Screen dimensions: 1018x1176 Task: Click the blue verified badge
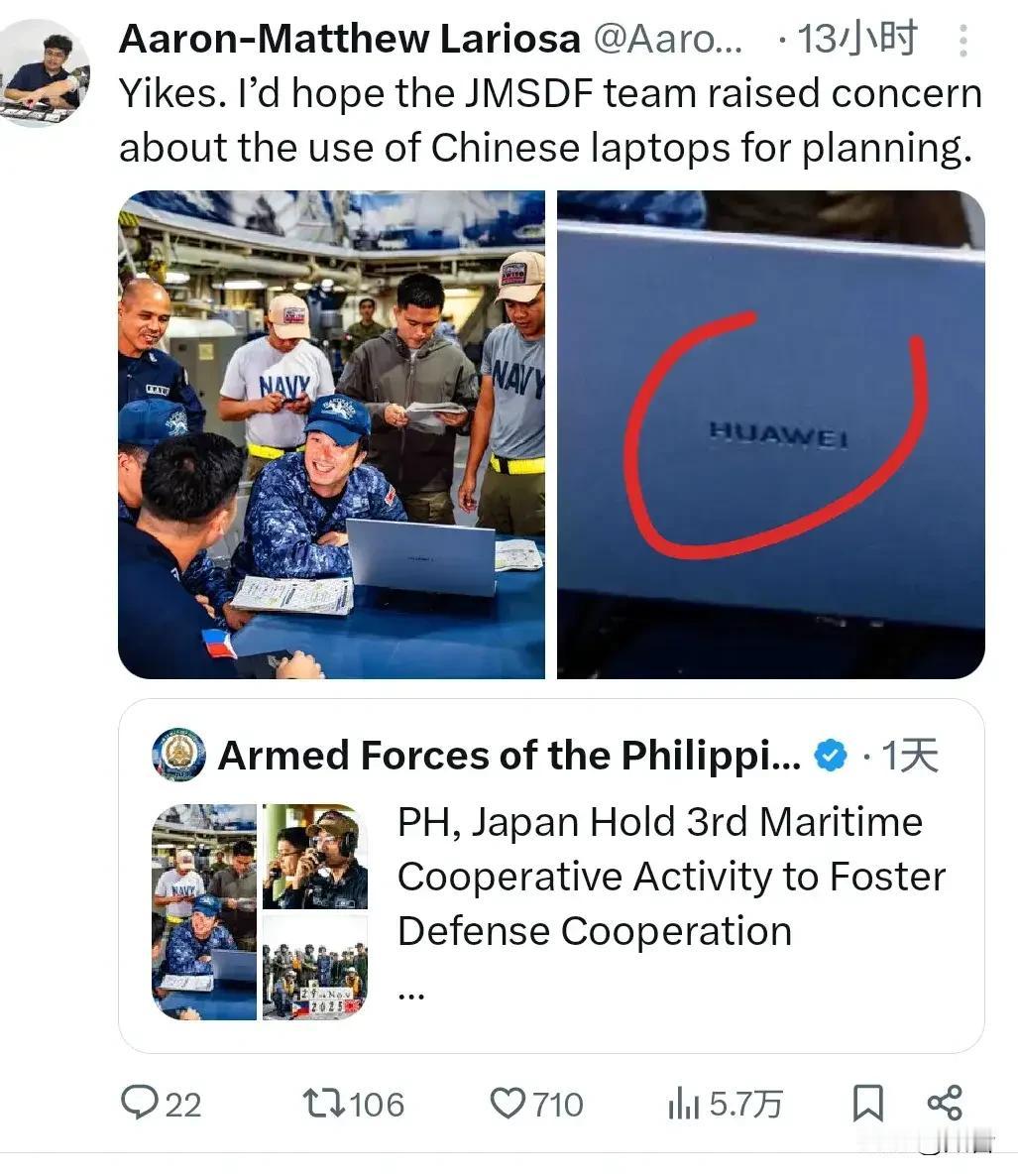(x=831, y=755)
